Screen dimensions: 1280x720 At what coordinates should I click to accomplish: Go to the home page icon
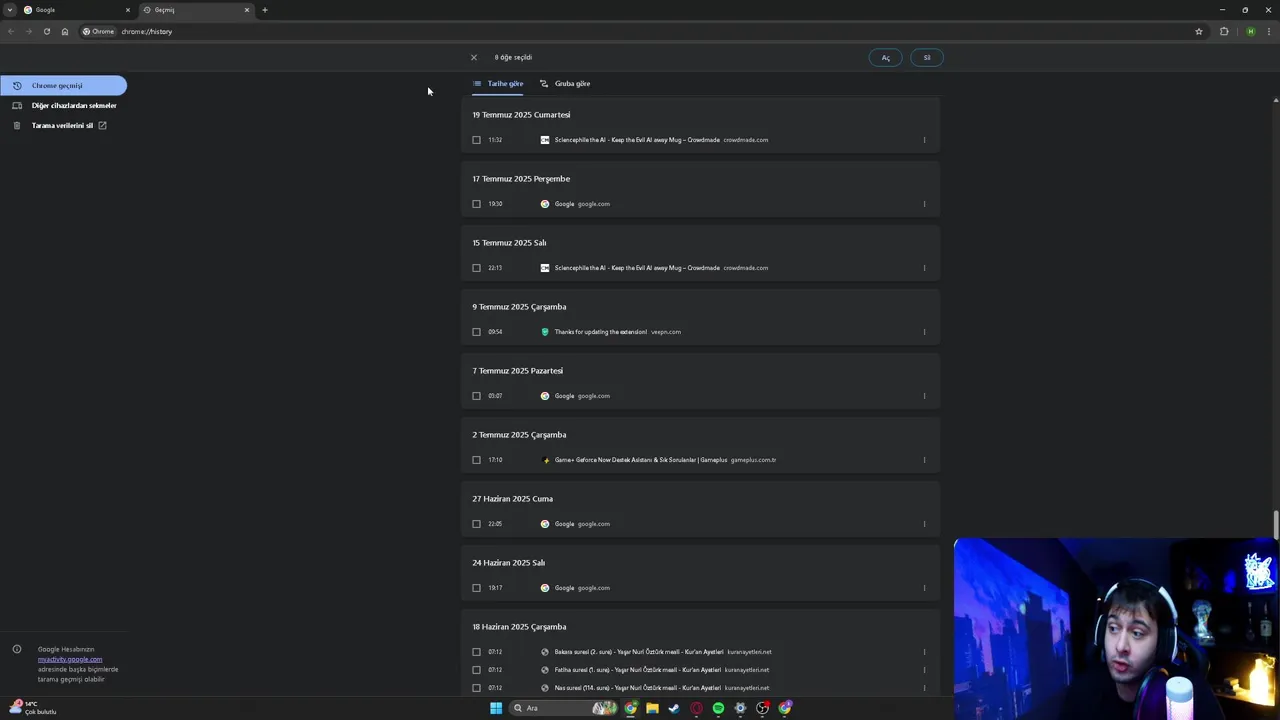(x=65, y=31)
